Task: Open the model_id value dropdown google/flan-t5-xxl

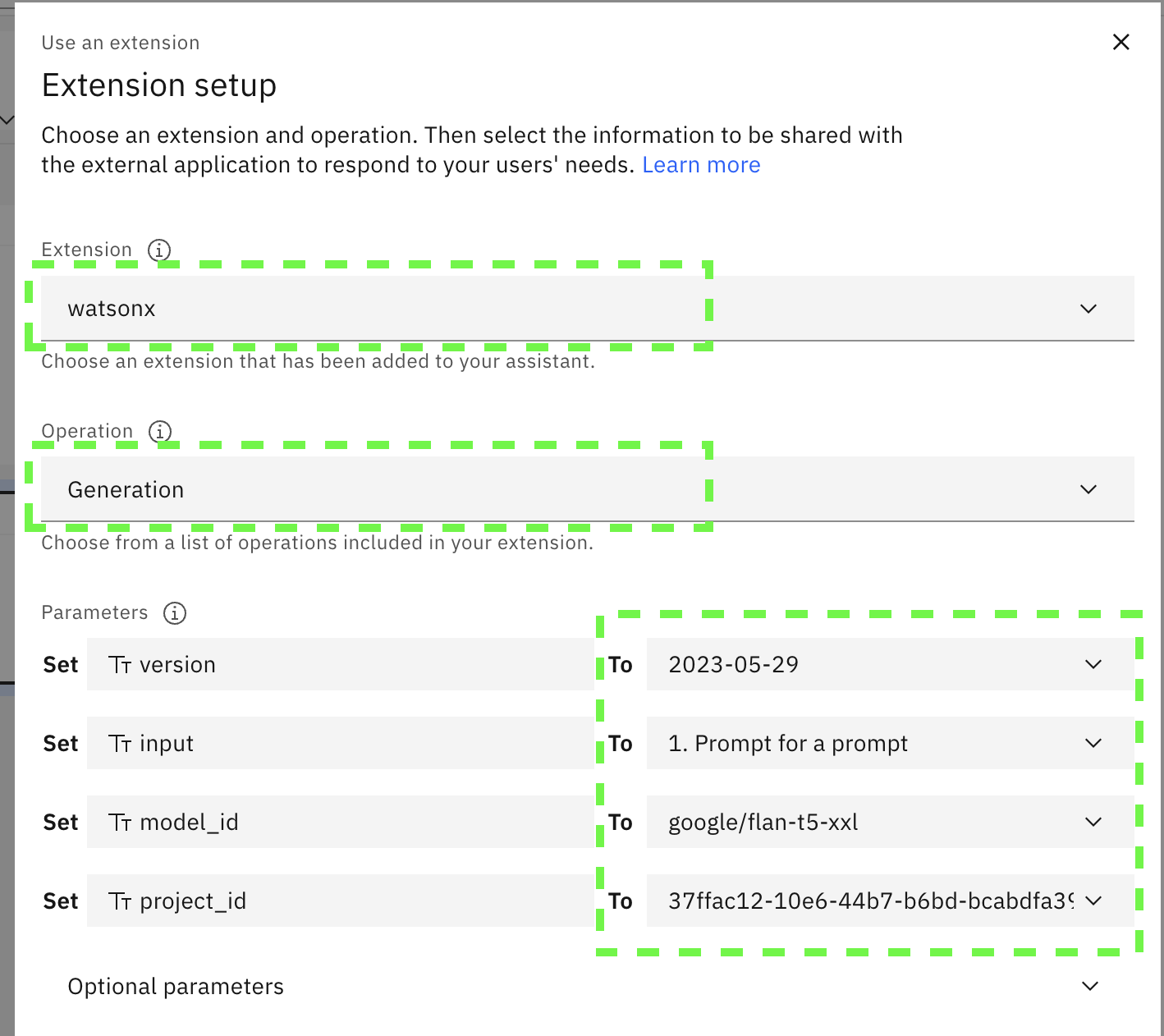Action: (x=891, y=822)
